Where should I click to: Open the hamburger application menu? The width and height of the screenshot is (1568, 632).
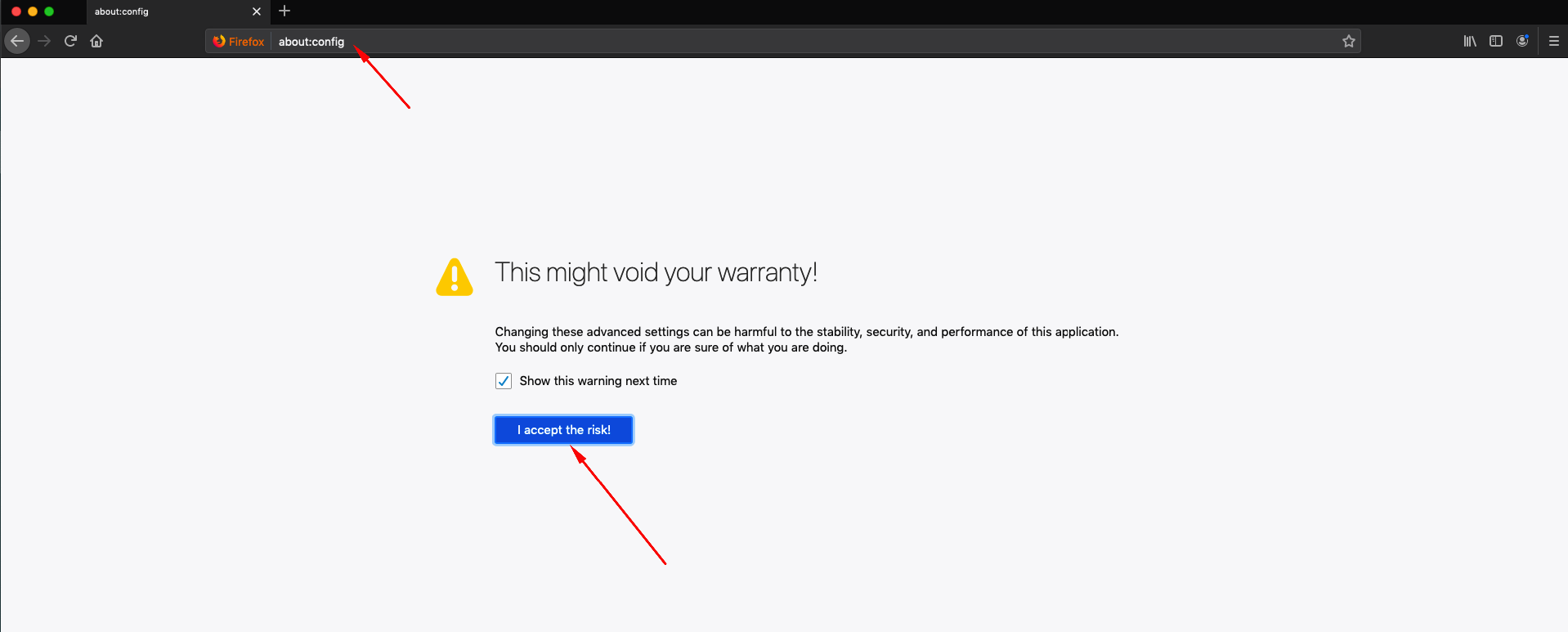[x=1554, y=41]
